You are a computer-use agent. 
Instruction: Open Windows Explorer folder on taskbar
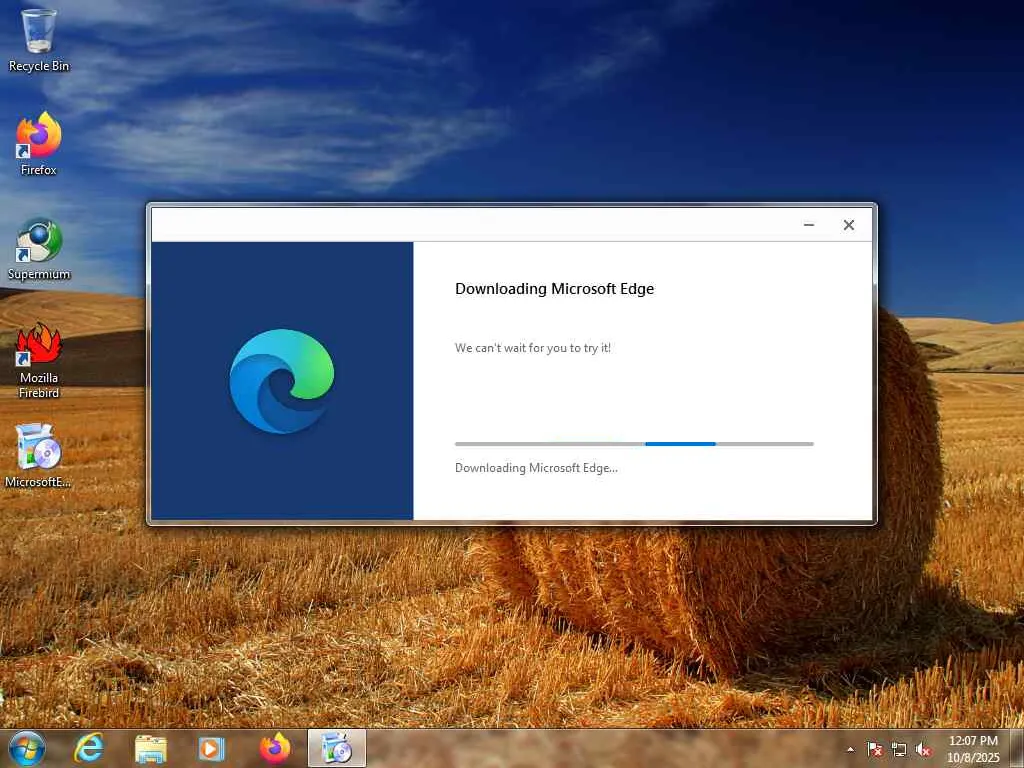(x=150, y=748)
